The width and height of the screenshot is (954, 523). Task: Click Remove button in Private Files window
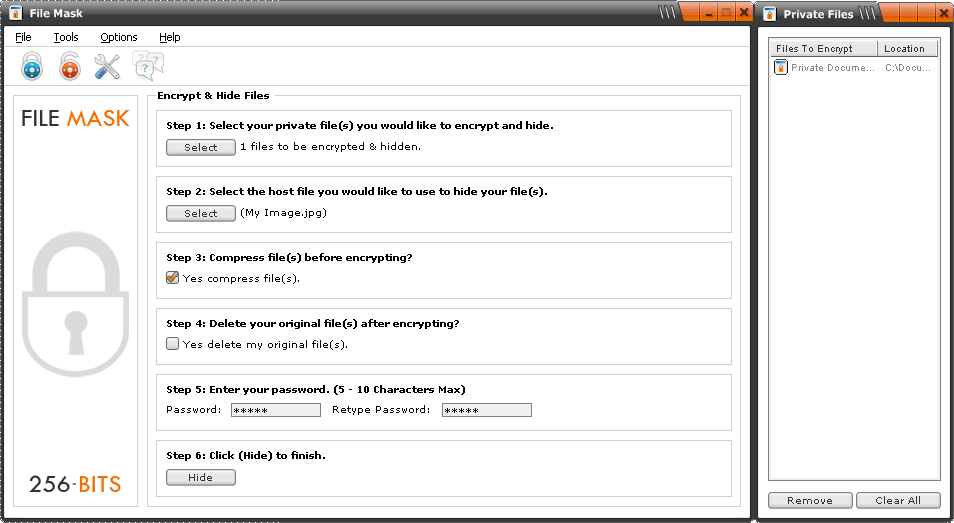pyautogui.click(x=810, y=500)
